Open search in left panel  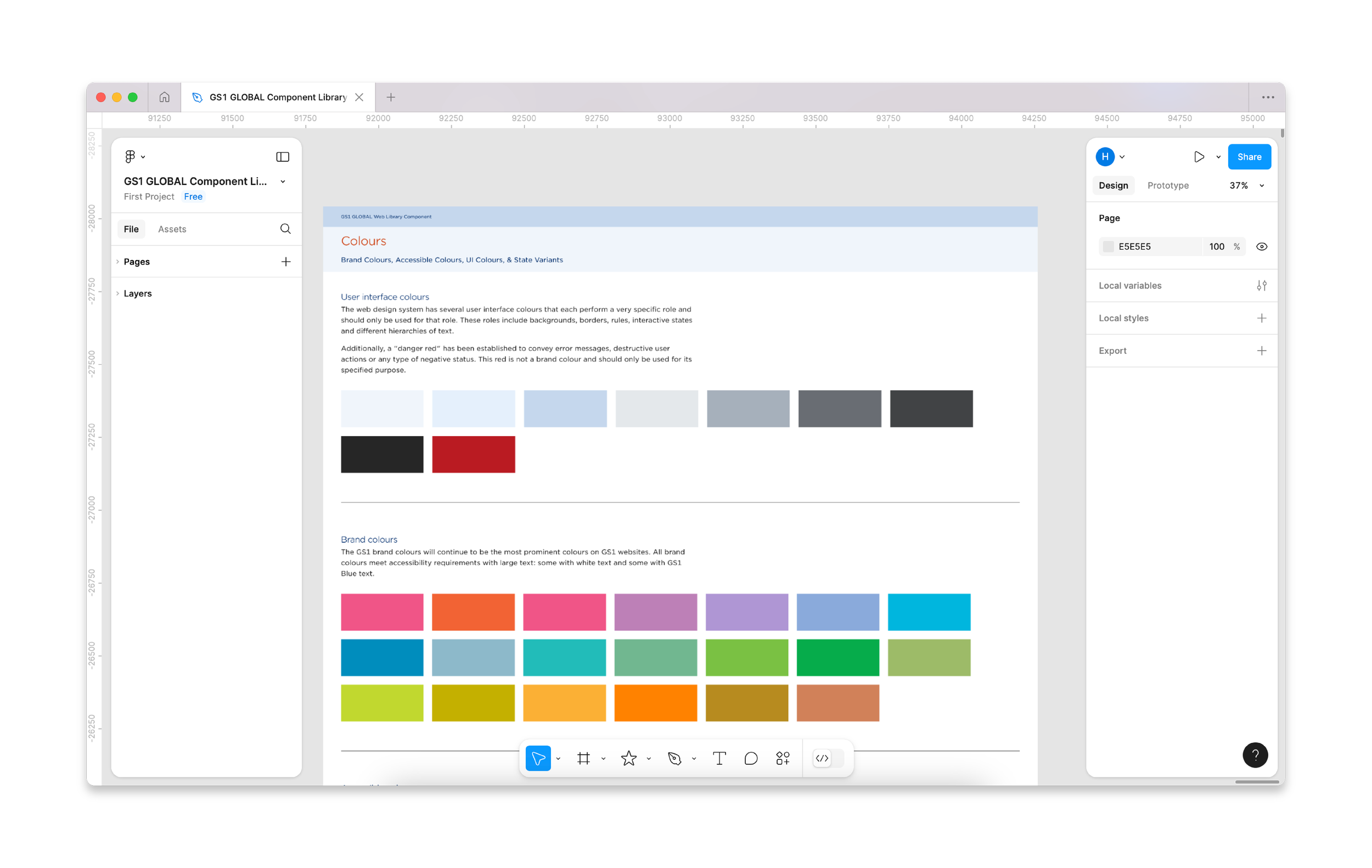(285, 229)
